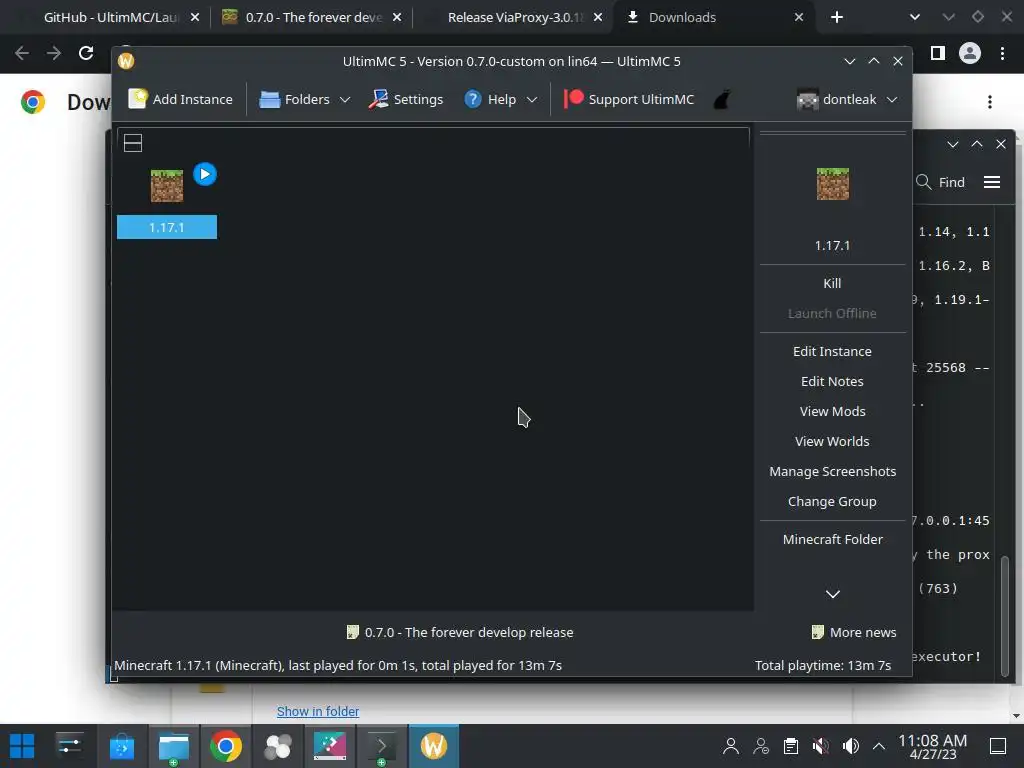Click the black cat icon in toolbar
The width and height of the screenshot is (1024, 768).
pos(722,99)
